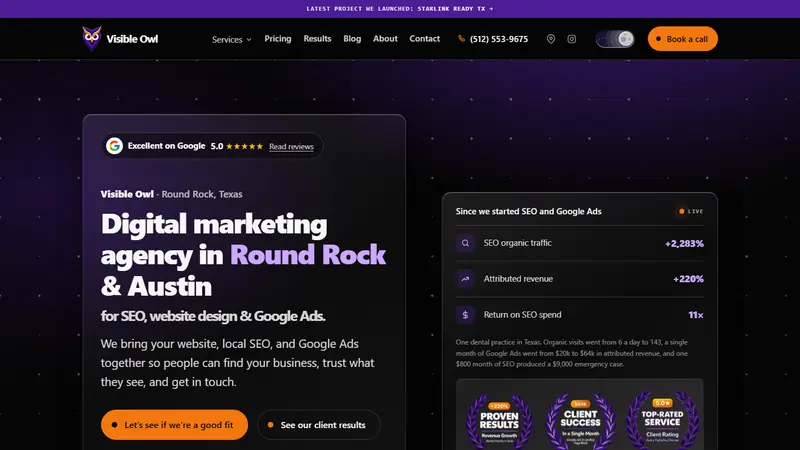Navigate to the About page
Viewport: 800px width, 450px height.
pyautogui.click(x=385, y=39)
